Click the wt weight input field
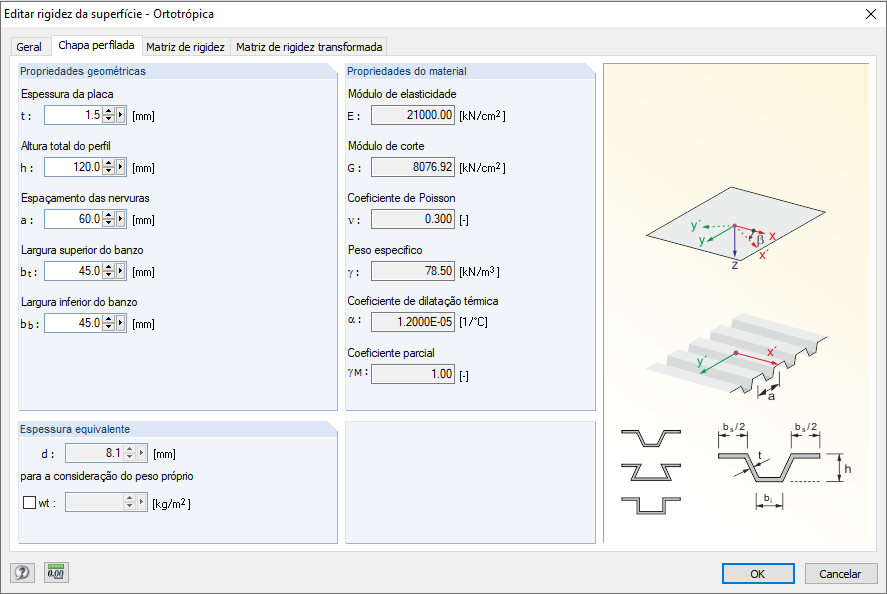This screenshot has width=887, height=594. pos(94,502)
